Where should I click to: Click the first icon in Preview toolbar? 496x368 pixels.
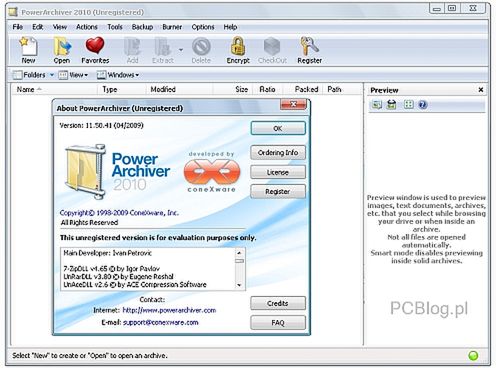pos(377,105)
